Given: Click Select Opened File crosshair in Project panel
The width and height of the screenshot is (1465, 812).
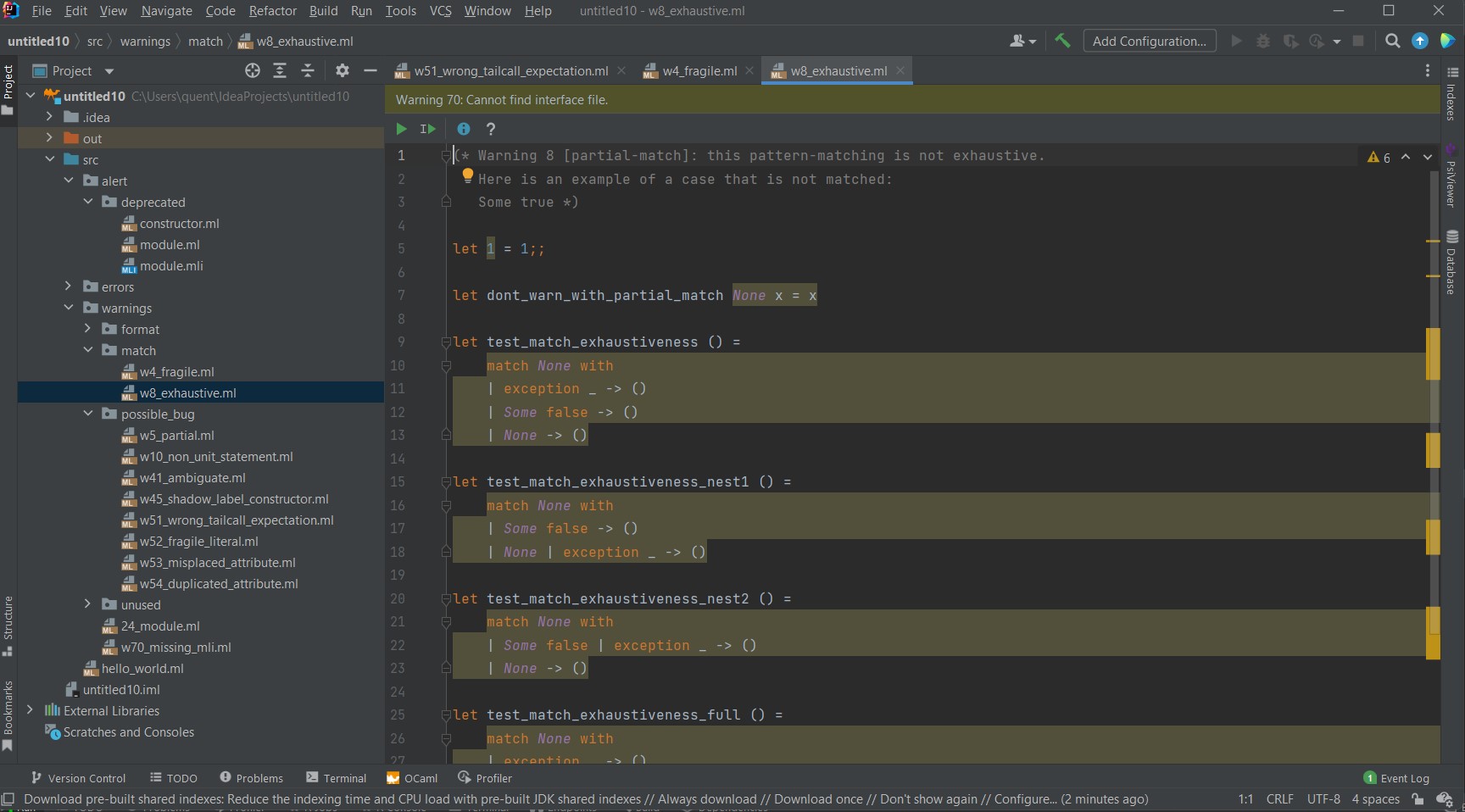Looking at the screenshot, I should pos(252,71).
